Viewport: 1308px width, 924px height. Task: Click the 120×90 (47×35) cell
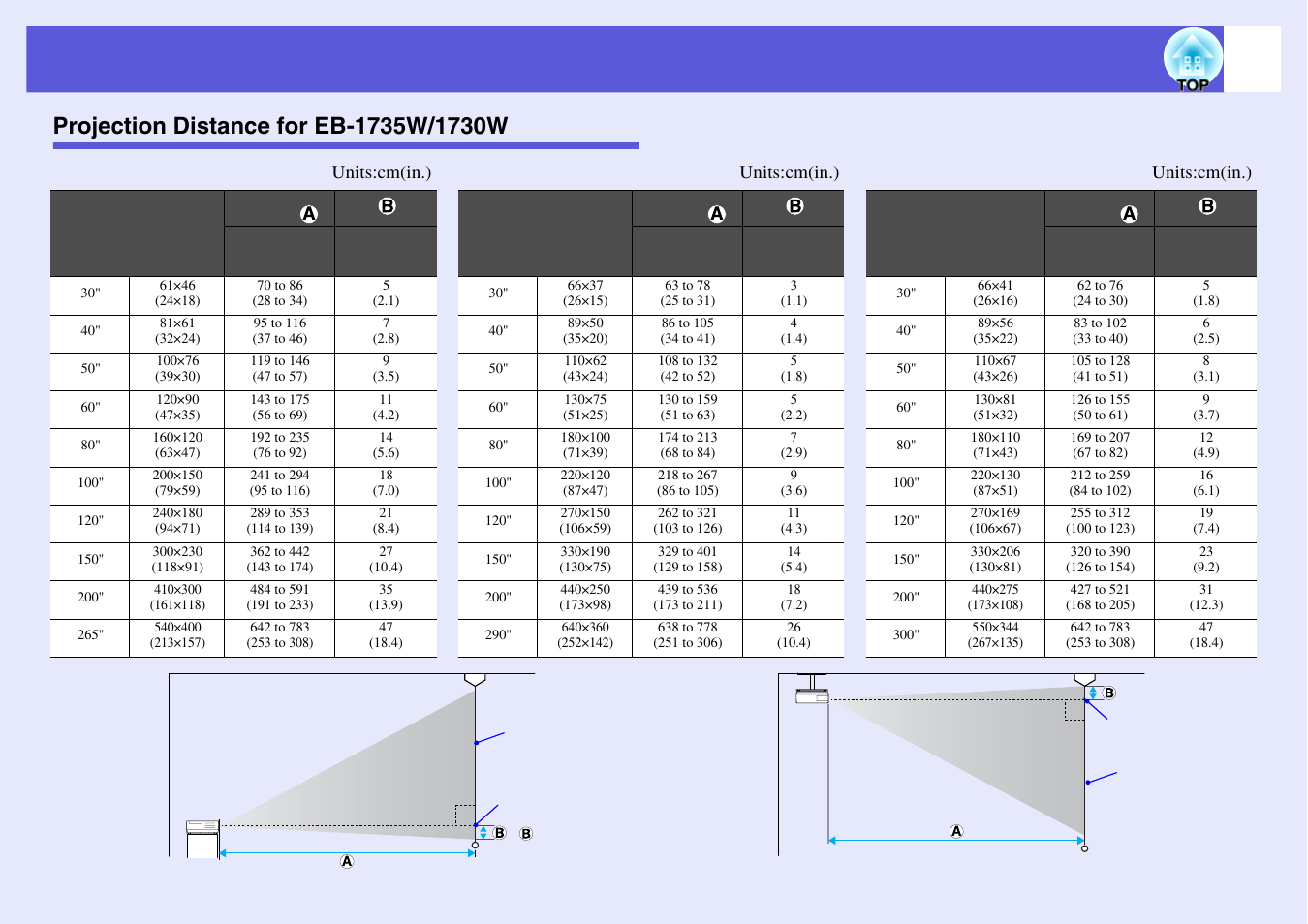[x=177, y=408]
